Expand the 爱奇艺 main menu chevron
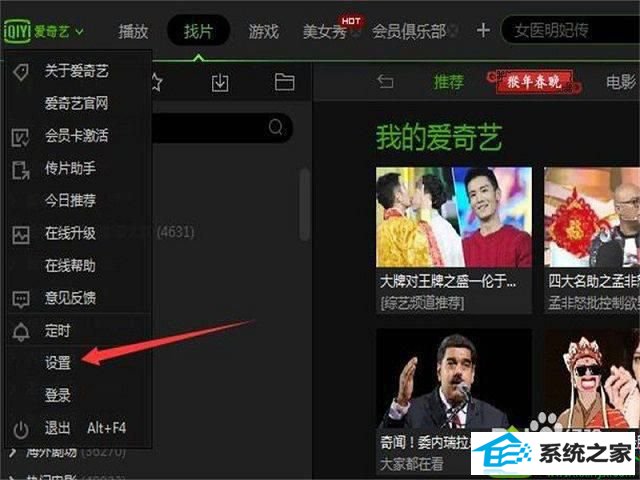This screenshot has width=640, height=480. pos(80,31)
